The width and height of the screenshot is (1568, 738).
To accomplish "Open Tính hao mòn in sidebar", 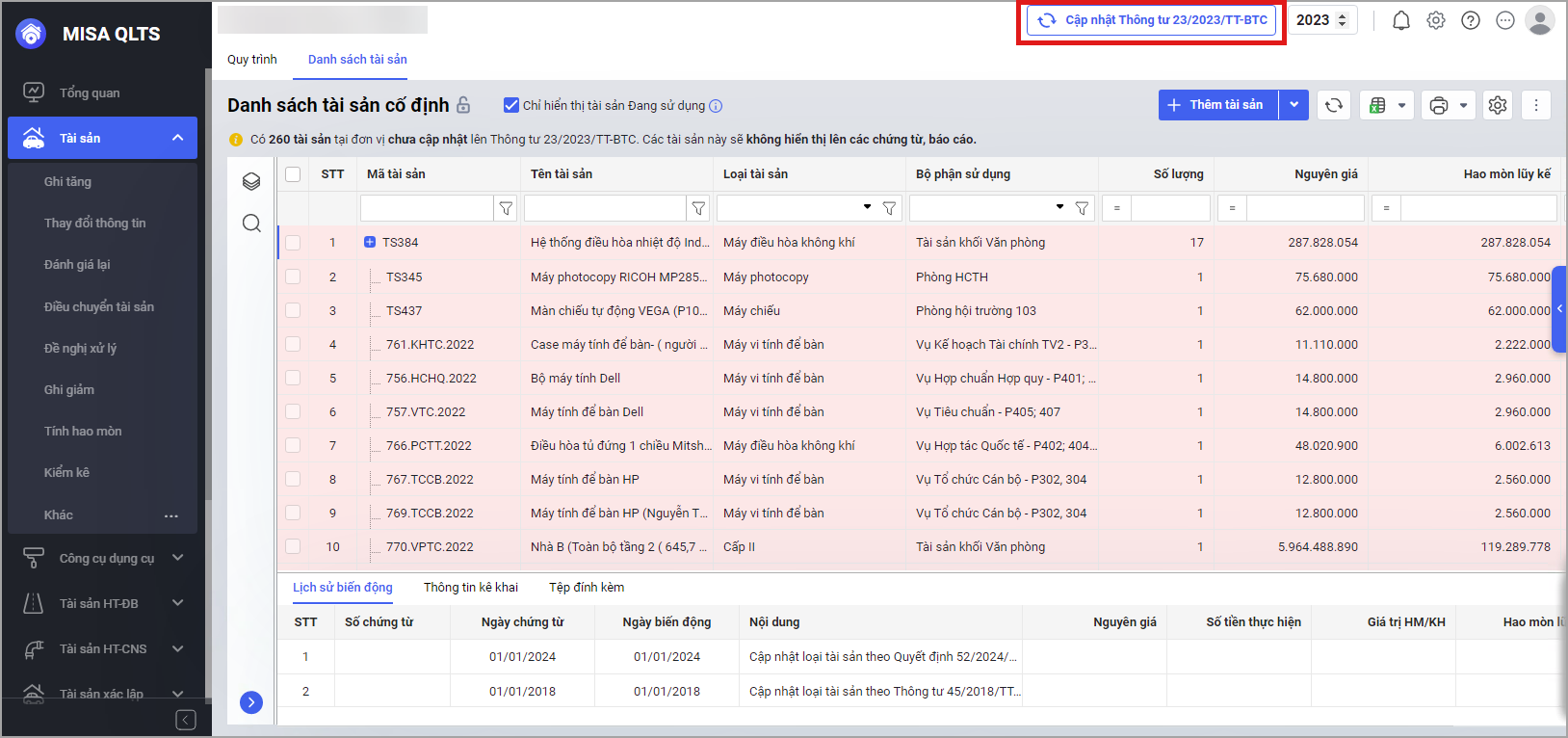I will pyautogui.click(x=83, y=431).
